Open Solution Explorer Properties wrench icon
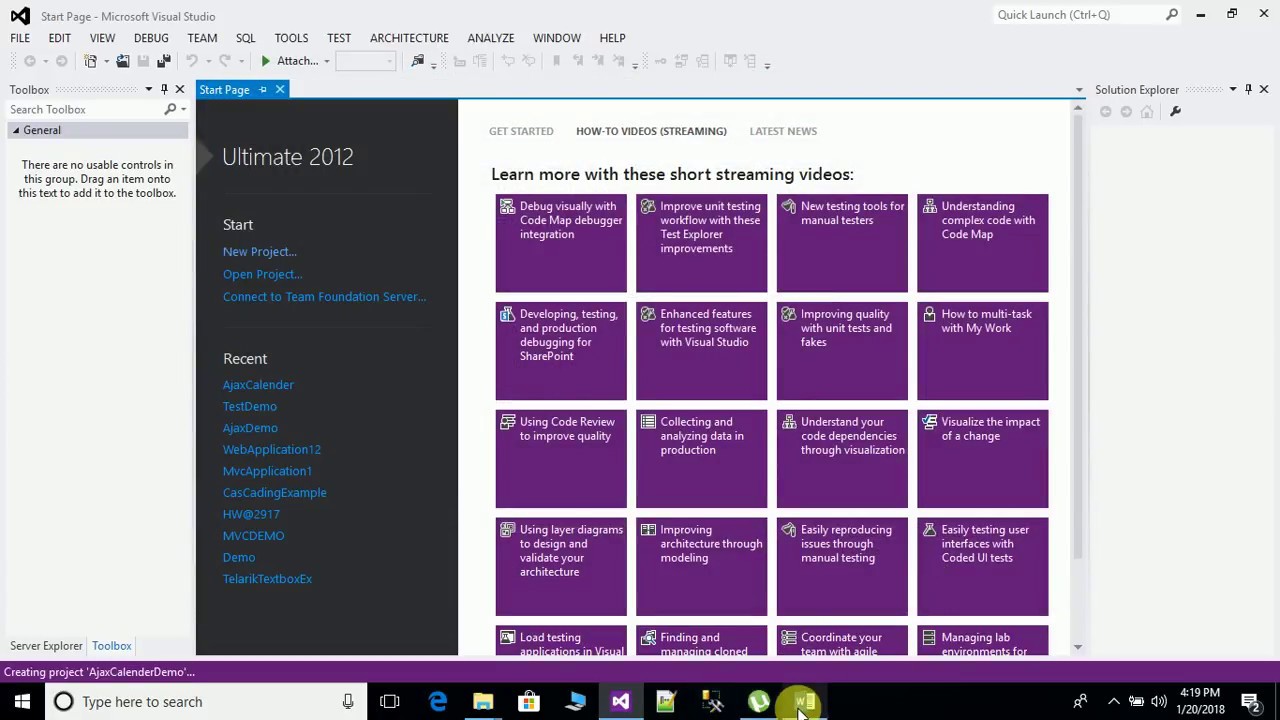 [x=1175, y=112]
